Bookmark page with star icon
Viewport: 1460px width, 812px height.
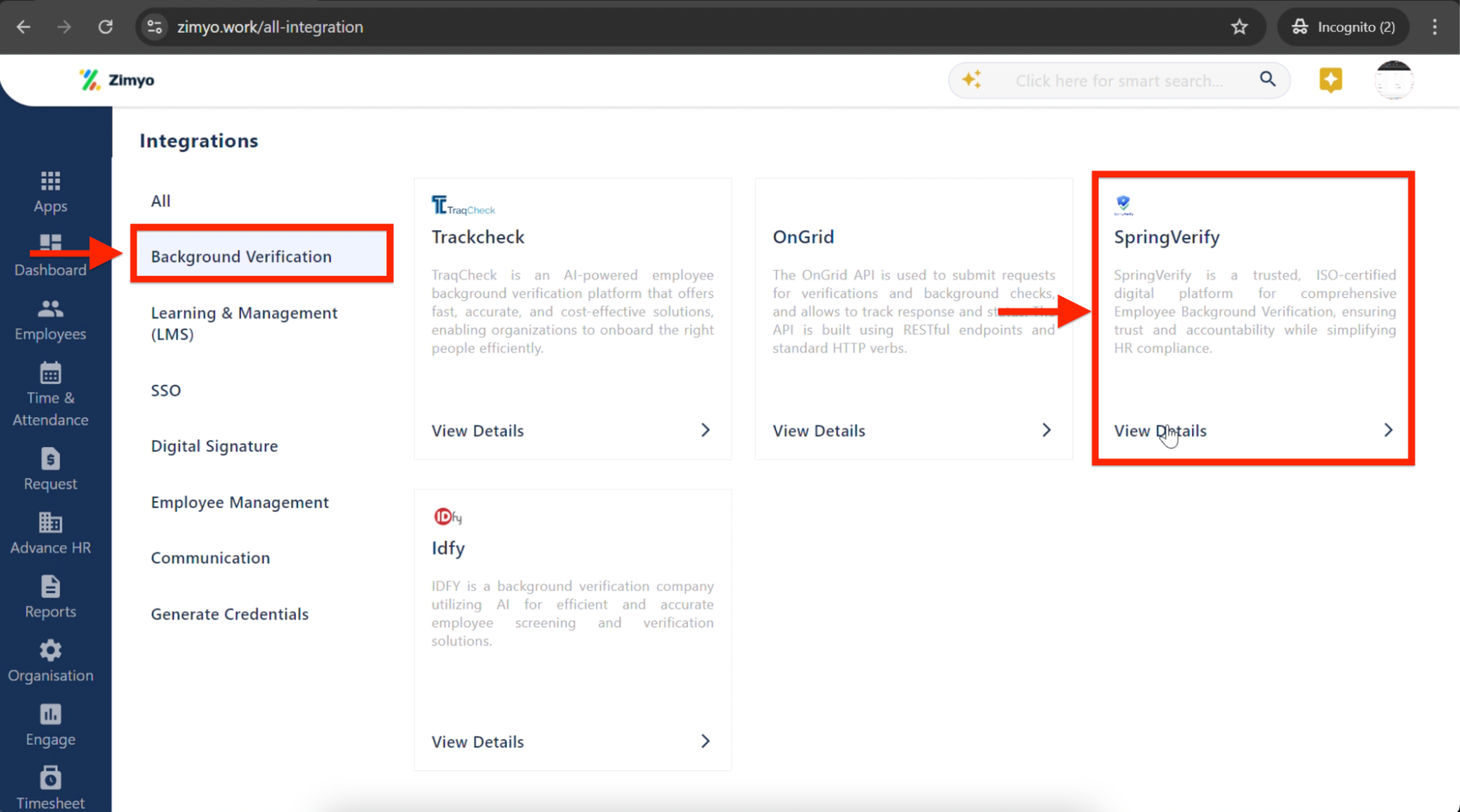coord(1239,27)
